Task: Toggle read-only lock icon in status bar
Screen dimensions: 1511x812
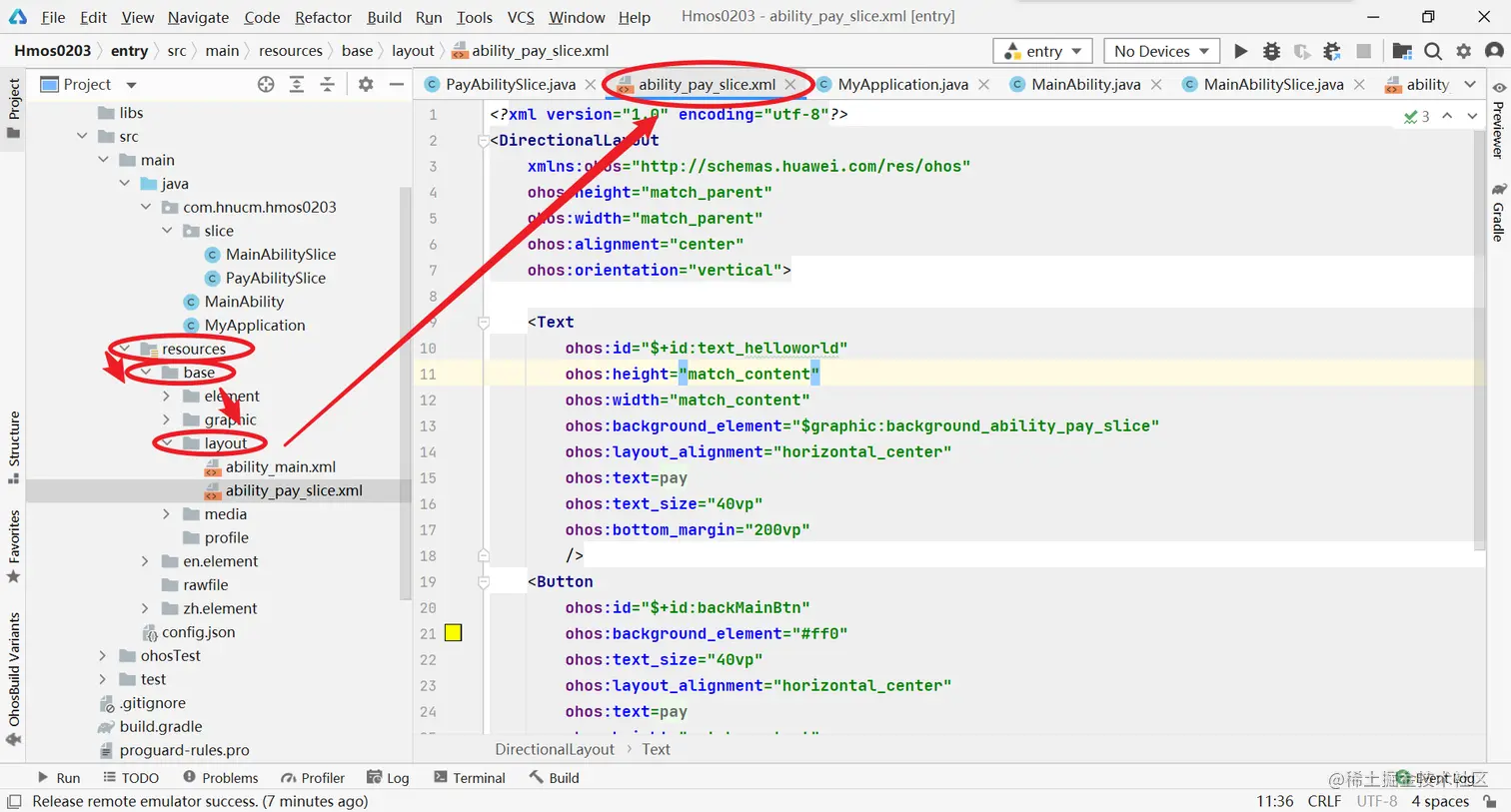Action: point(1490,801)
